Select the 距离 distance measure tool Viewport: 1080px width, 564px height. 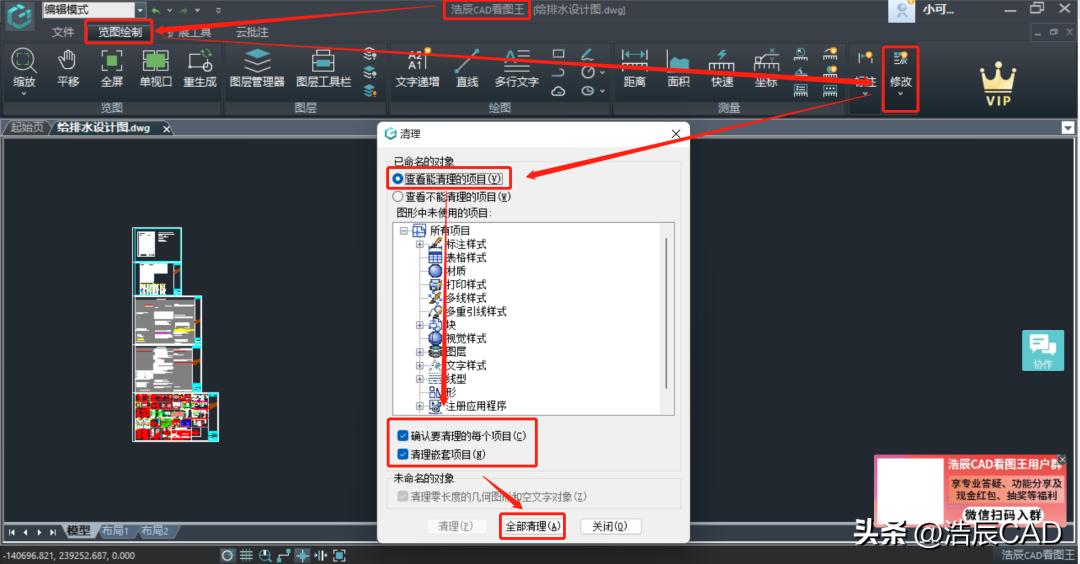[x=634, y=68]
